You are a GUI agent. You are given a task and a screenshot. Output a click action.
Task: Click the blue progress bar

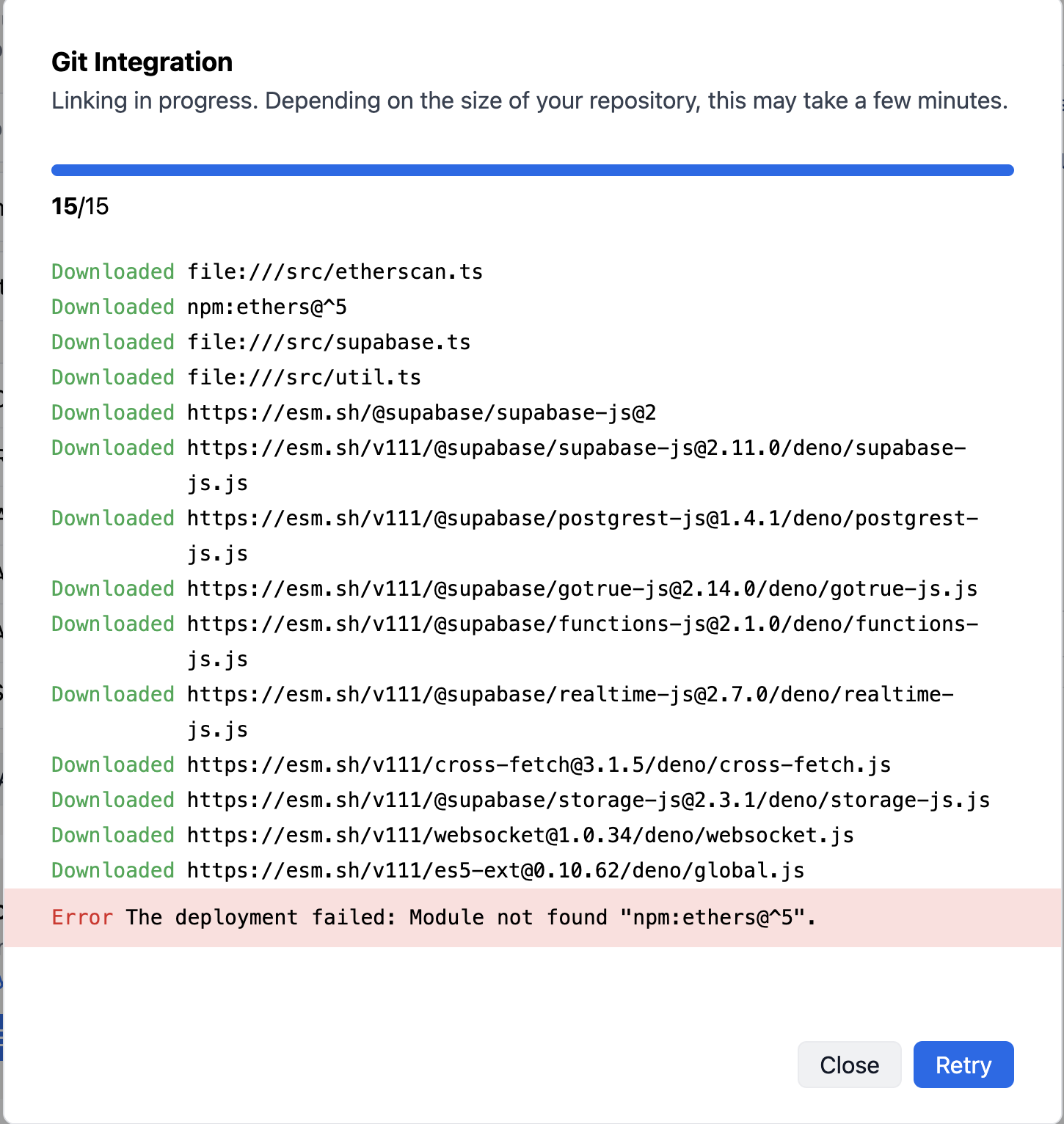coord(532,169)
